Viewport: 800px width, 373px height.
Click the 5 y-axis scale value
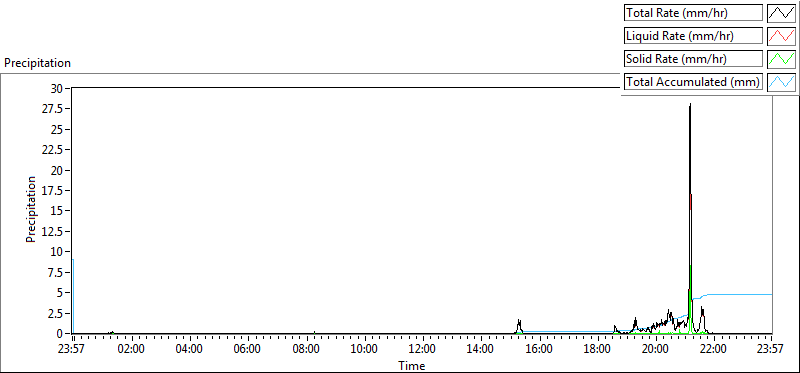[x=60, y=293]
